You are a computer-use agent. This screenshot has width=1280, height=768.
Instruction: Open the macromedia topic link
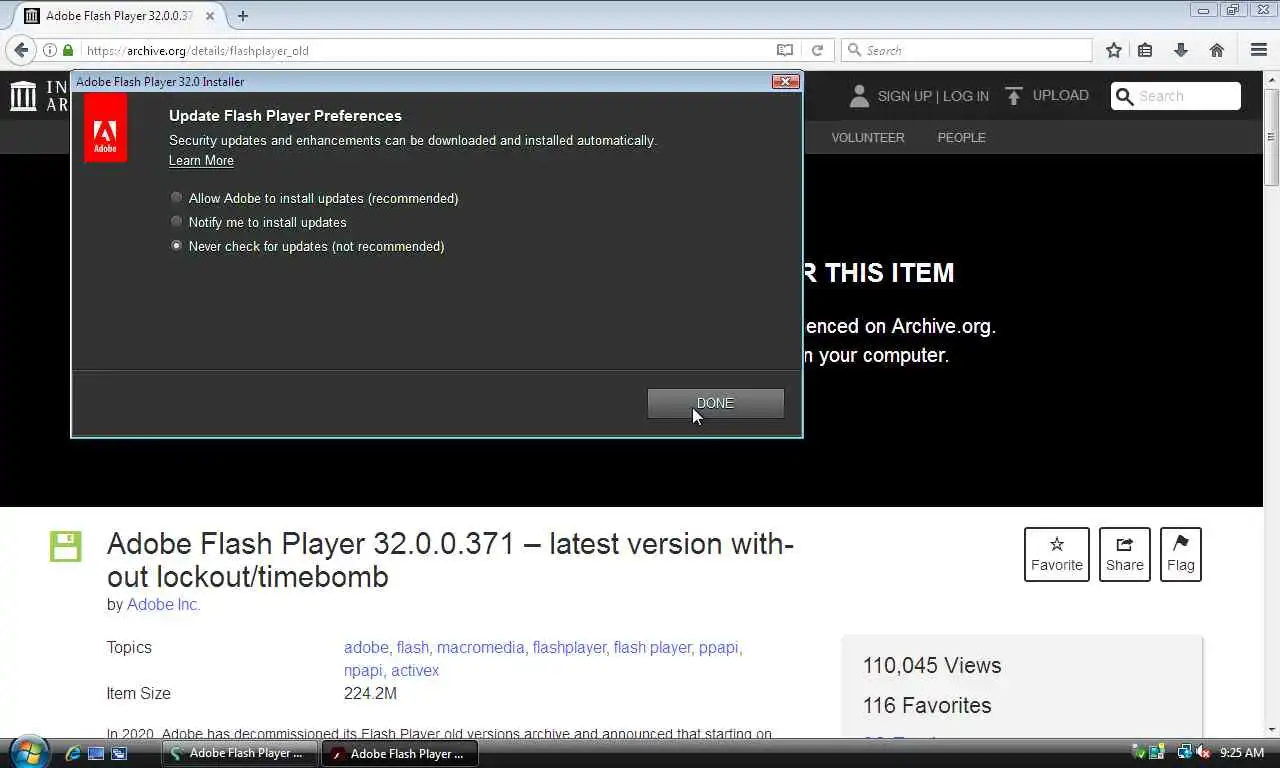point(480,647)
